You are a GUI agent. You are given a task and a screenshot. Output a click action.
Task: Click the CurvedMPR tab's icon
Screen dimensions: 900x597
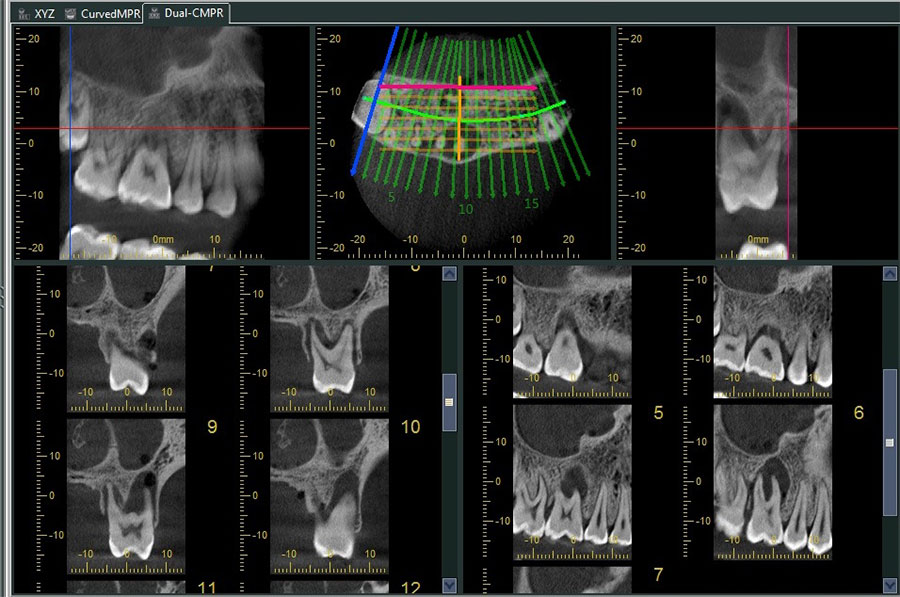[71, 14]
